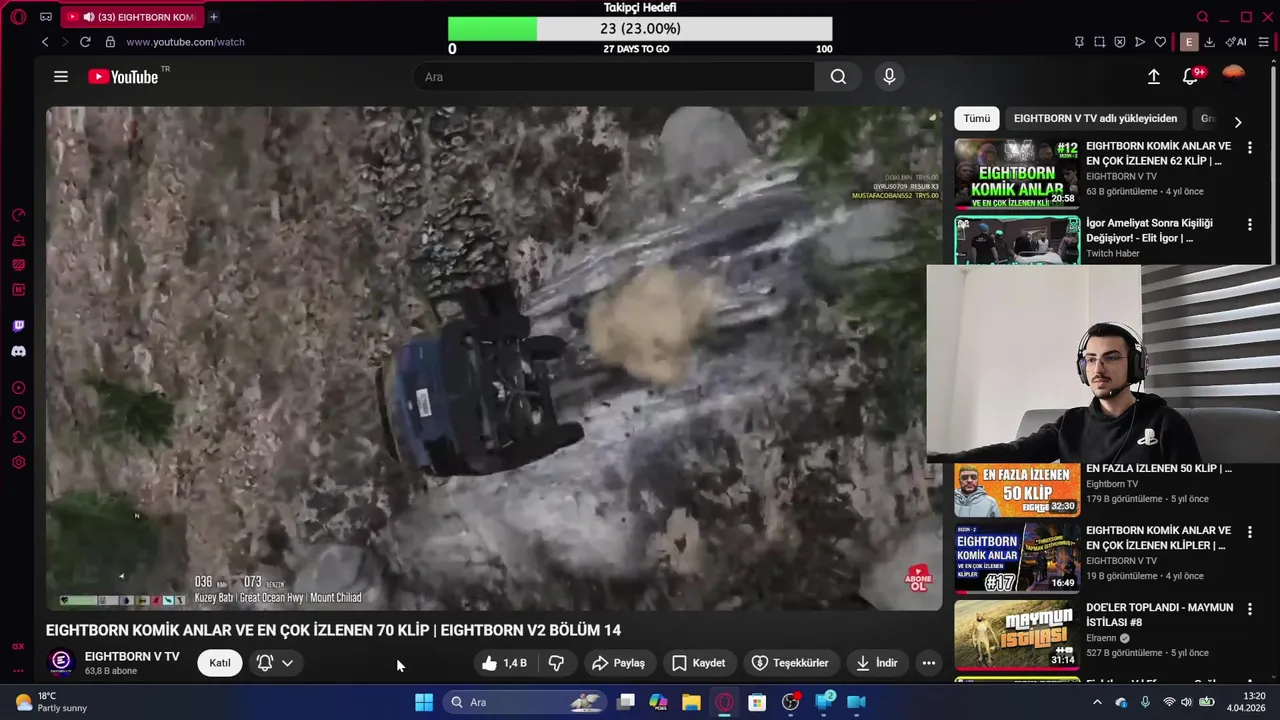The width and height of the screenshot is (1280, 720).
Task: Add page to bookmarks heart icon
Action: (1160, 42)
